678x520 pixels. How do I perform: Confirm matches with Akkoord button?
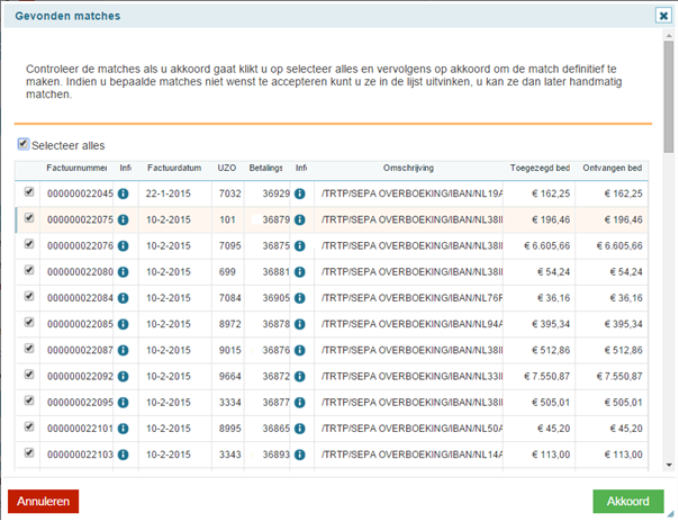click(628, 501)
